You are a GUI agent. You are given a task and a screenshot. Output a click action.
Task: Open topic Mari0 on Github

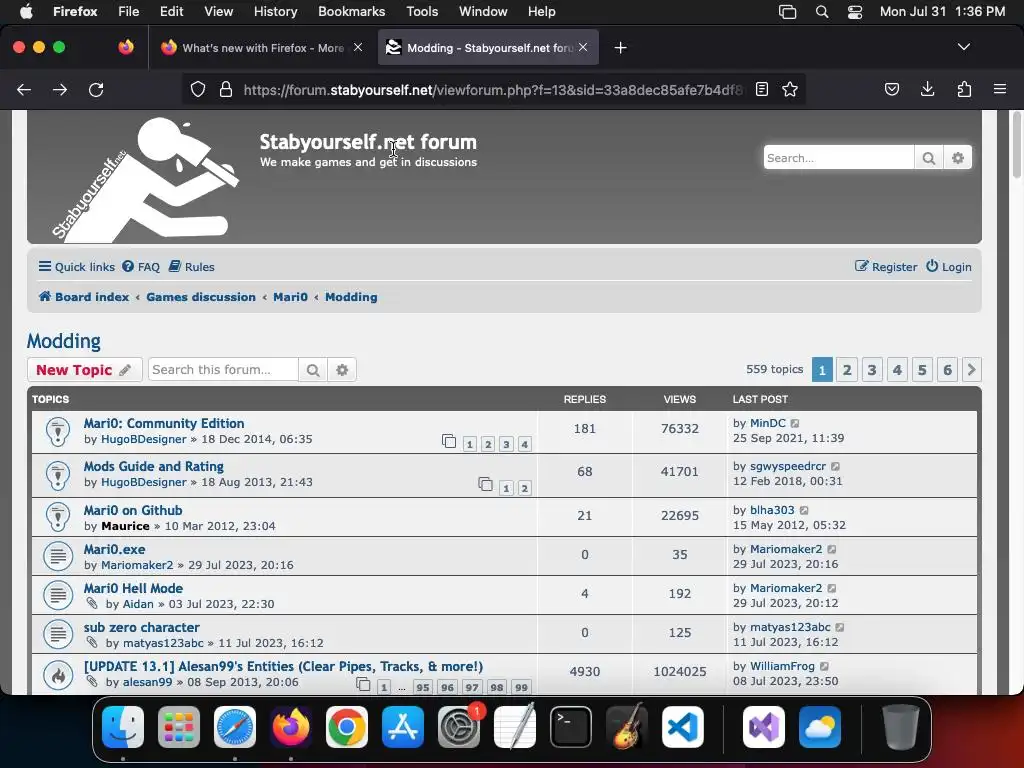133,510
